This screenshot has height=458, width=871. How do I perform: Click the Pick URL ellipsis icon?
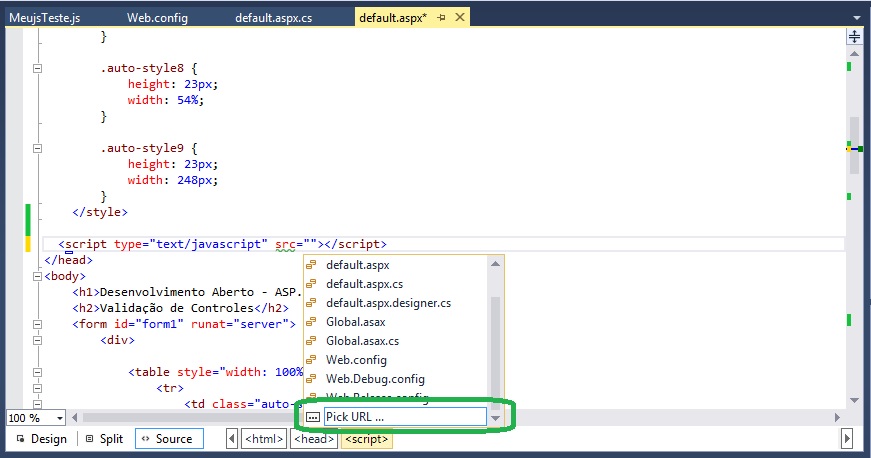tap(312, 416)
